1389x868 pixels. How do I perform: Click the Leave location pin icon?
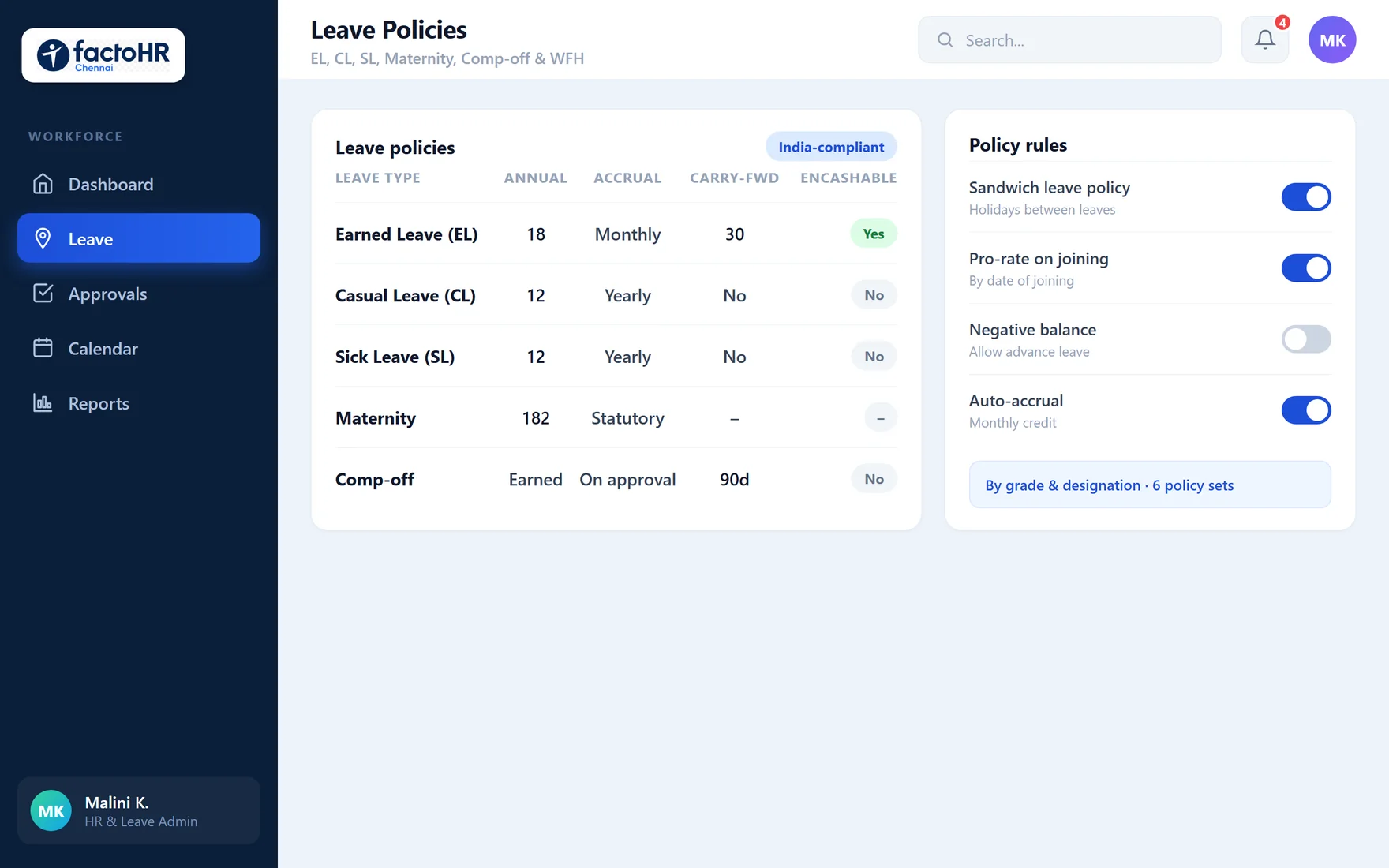43,238
